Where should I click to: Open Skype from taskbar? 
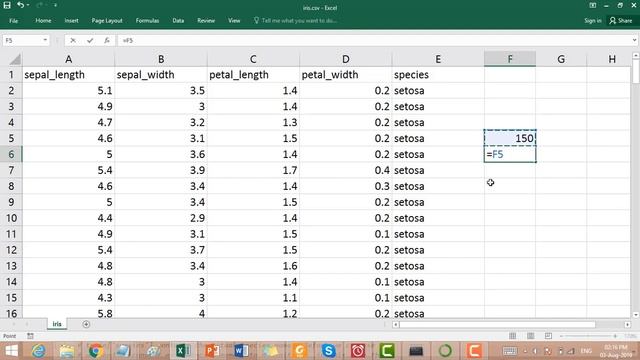[x=328, y=351]
